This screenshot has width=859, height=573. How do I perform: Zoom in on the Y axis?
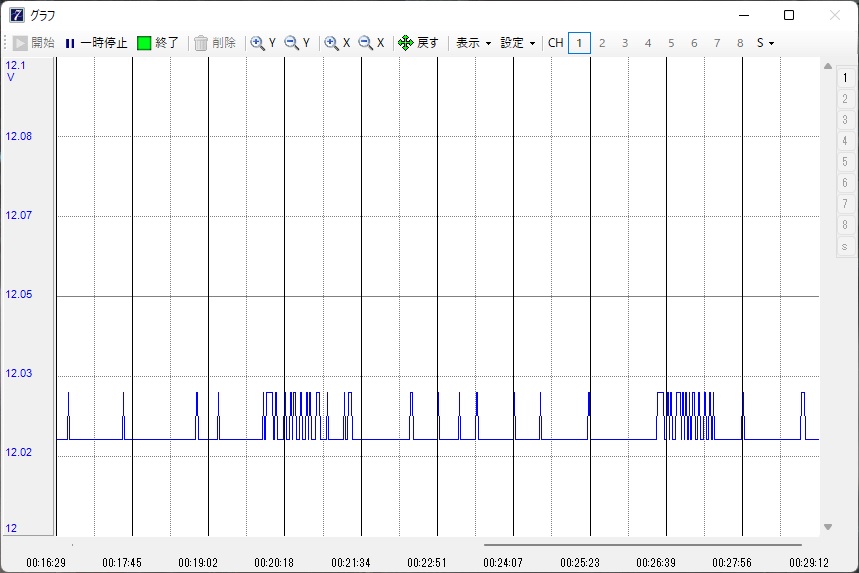[x=264, y=43]
